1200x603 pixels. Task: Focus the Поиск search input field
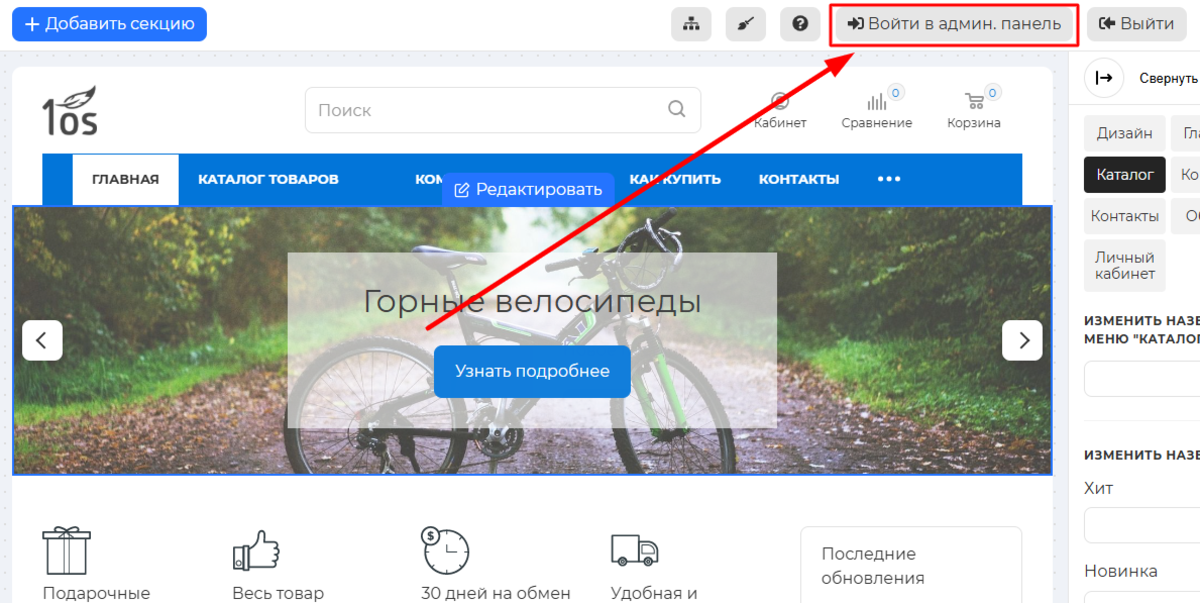click(485, 110)
